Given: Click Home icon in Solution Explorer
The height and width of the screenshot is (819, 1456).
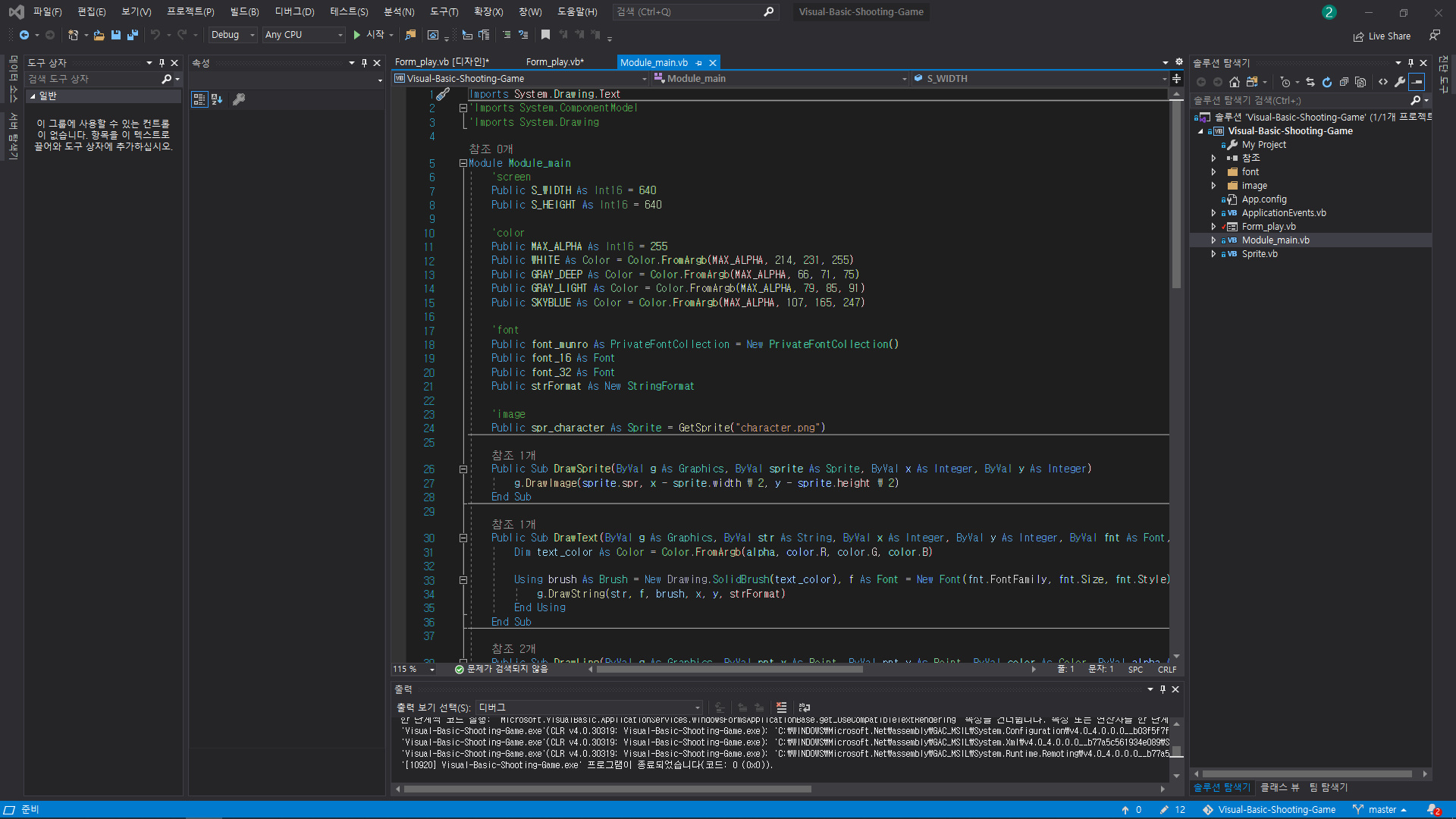Looking at the screenshot, I should pos(1234,82).
